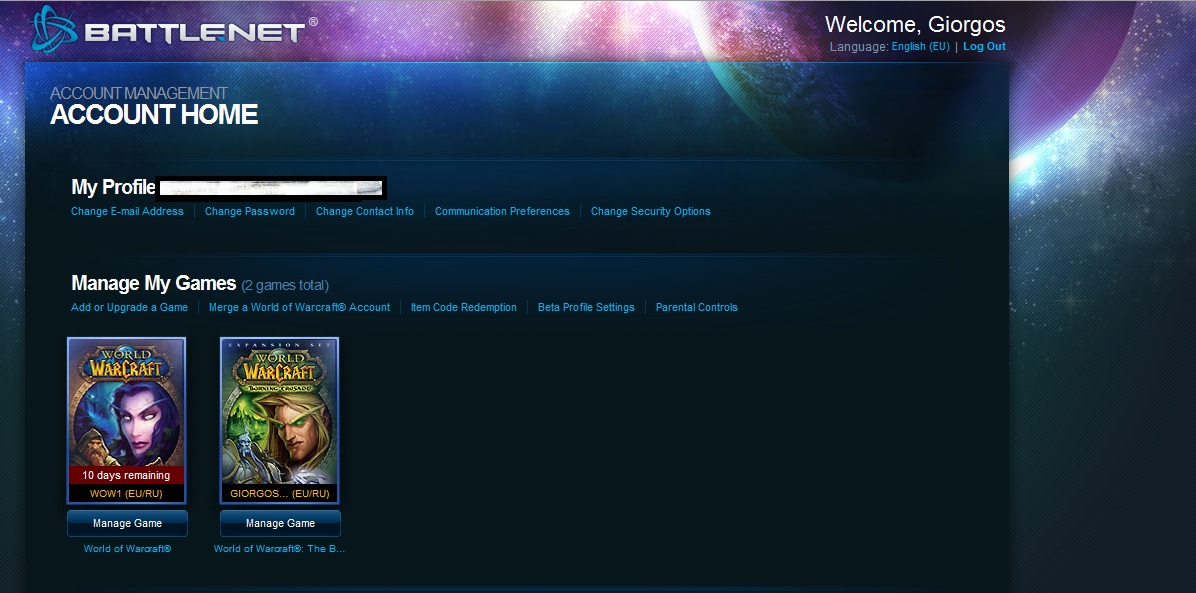
Task: Click the Battle.net logo
Action: 174,31
